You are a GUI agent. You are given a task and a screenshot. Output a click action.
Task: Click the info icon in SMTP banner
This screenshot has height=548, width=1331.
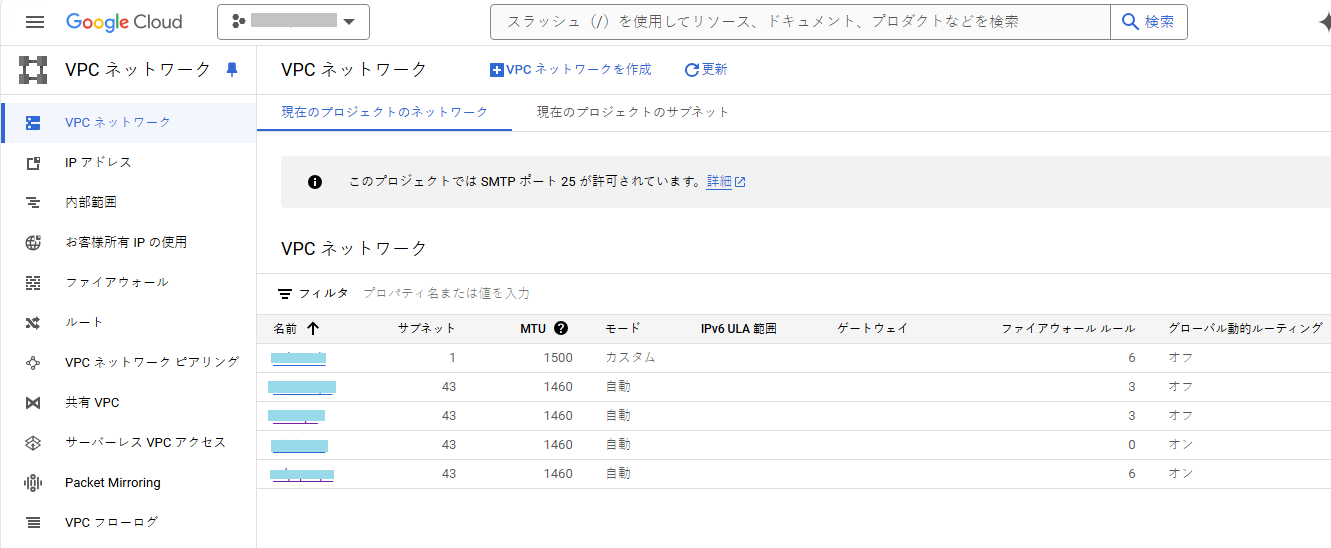coord(315,182)
